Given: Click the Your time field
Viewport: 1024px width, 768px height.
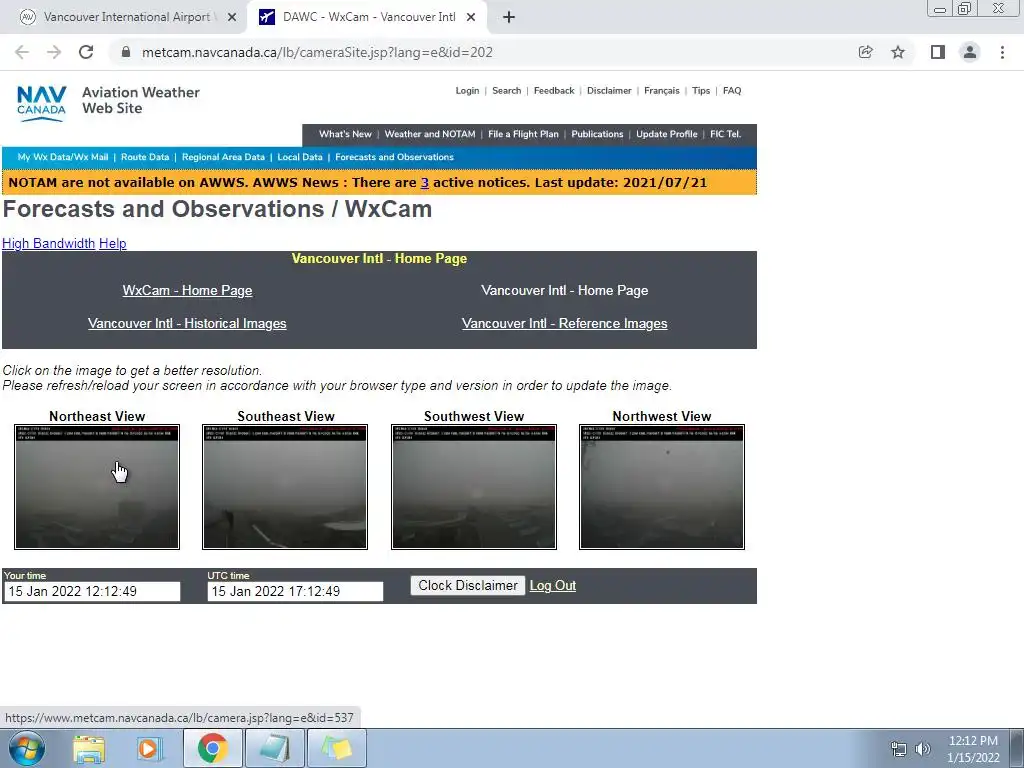Looking at the screenshot, I should point(92,592).
